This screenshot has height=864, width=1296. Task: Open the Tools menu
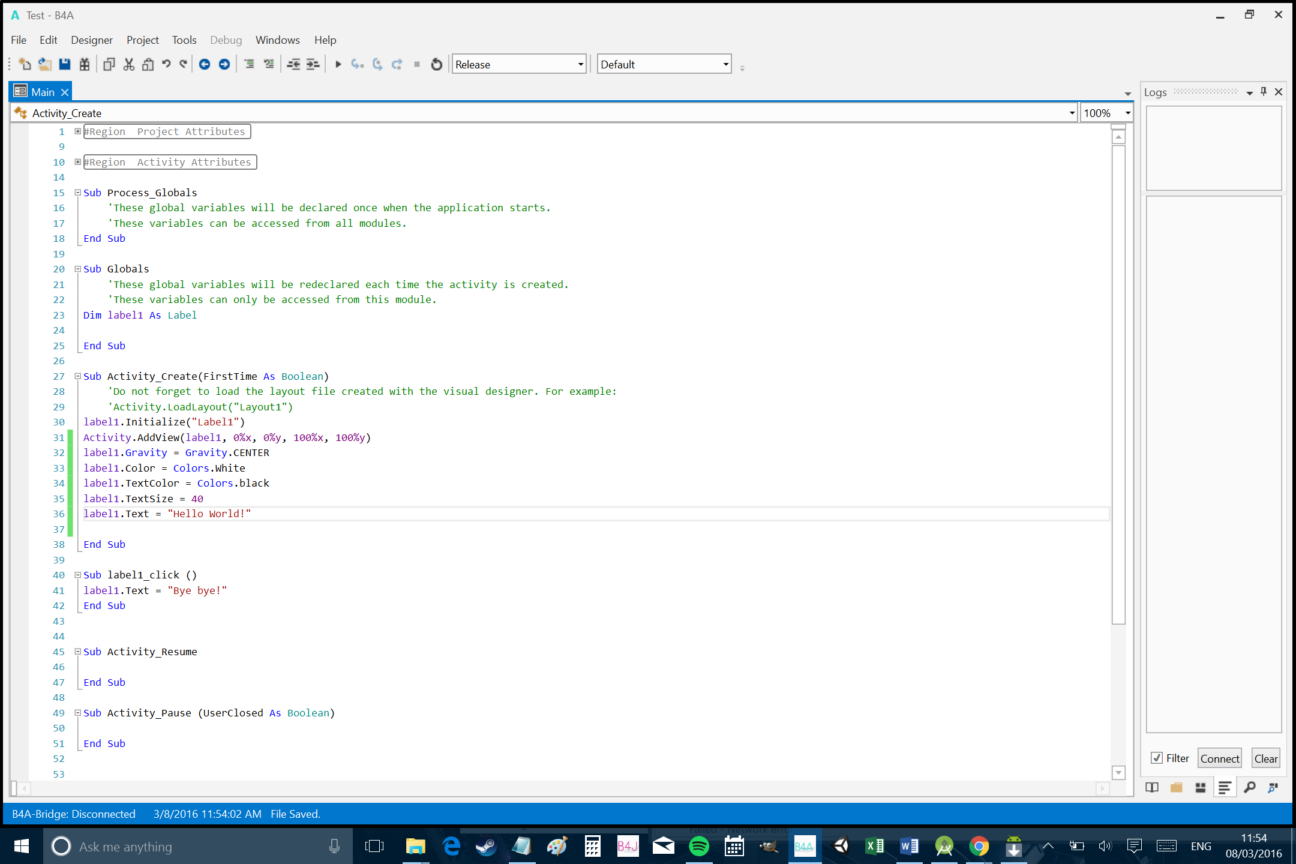(184, 40)
